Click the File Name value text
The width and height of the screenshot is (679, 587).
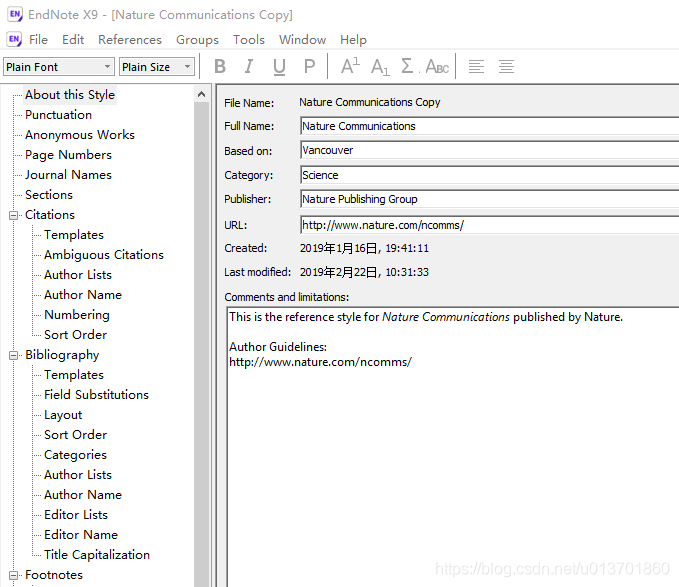pyautogui.click(x=369, y=102)
